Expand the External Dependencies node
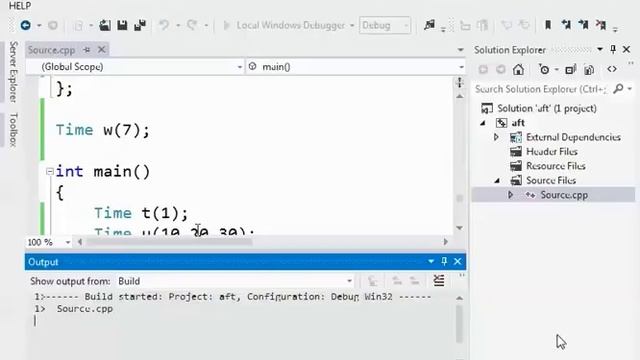The image size is (640, 360). click(x=496, y=137)
